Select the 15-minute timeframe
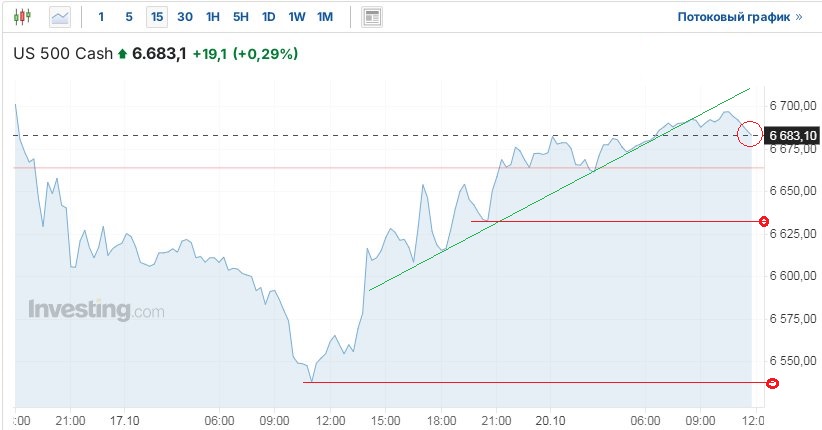 pos(157,17)
